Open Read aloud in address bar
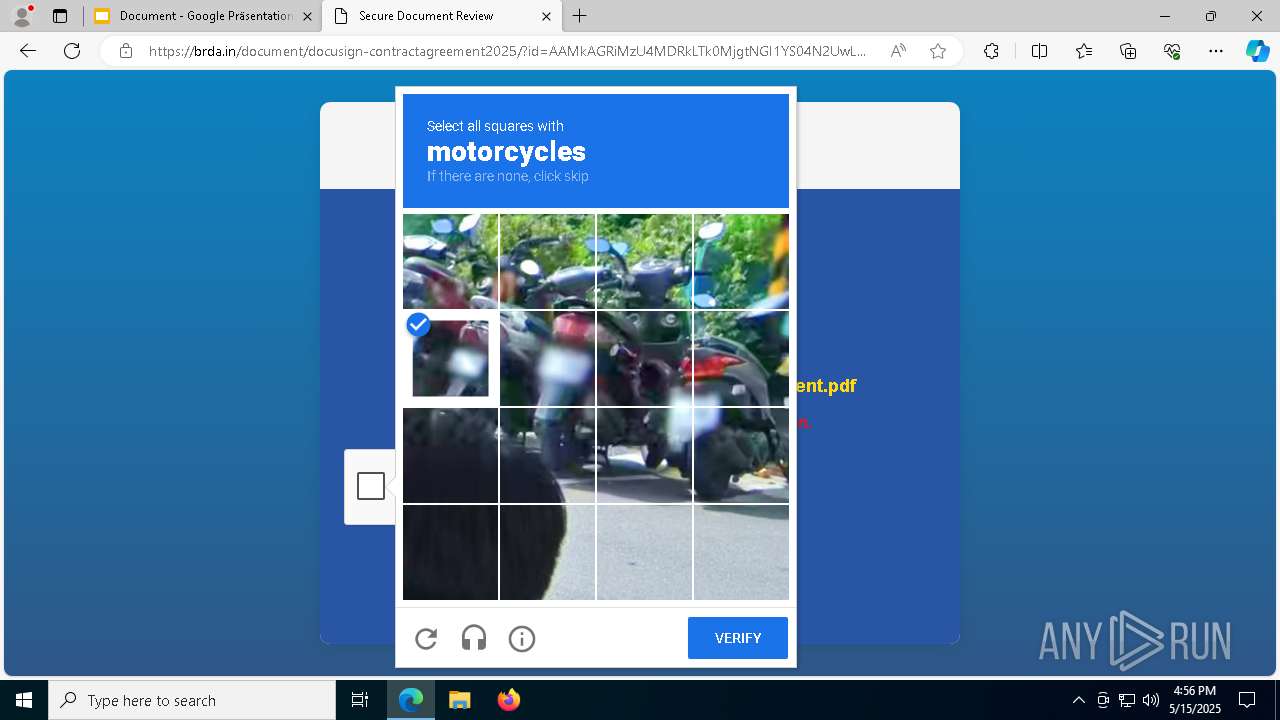1280x720 pixels. pos(898,51)
